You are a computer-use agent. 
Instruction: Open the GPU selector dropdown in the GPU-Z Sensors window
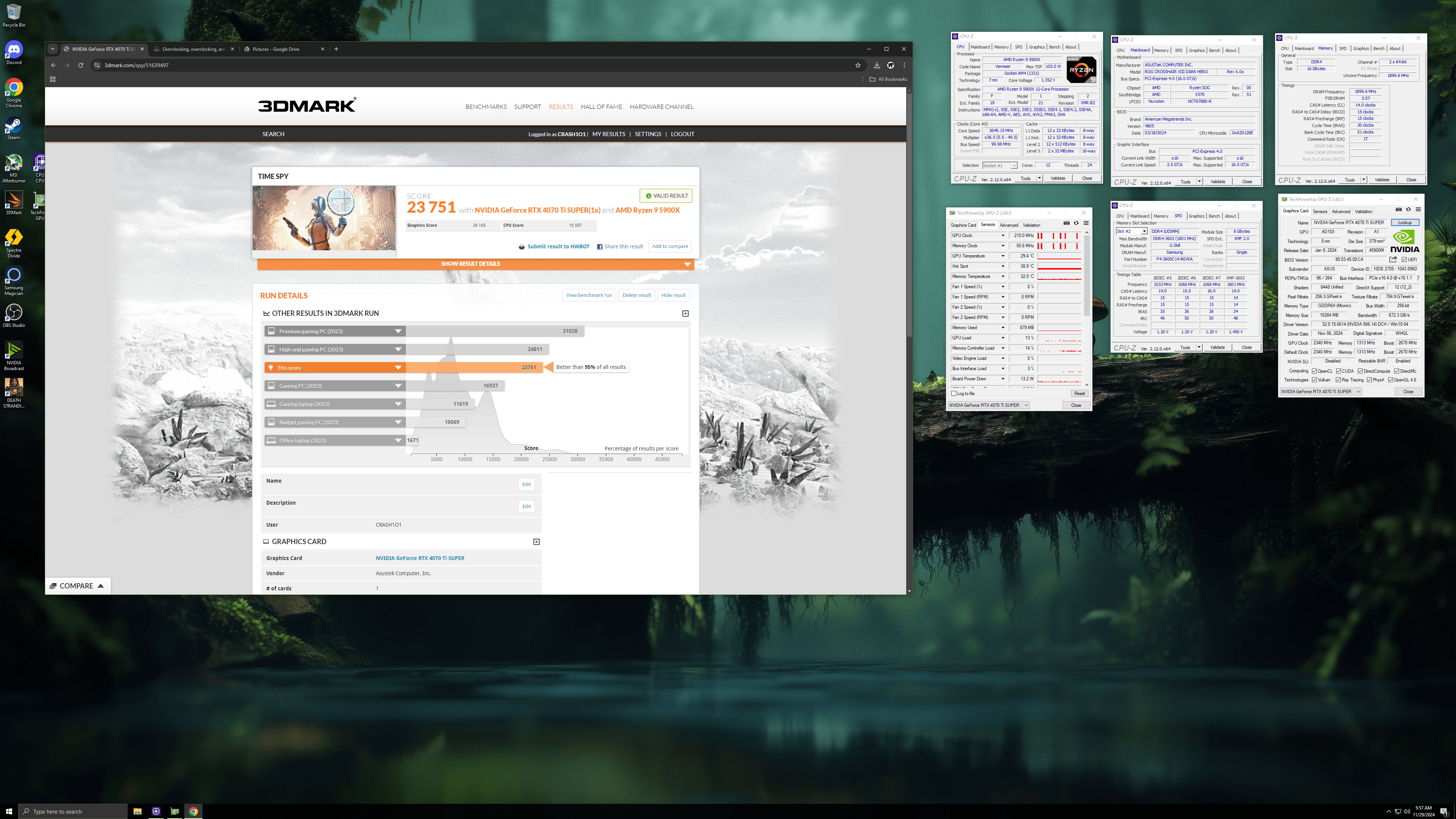988,405
